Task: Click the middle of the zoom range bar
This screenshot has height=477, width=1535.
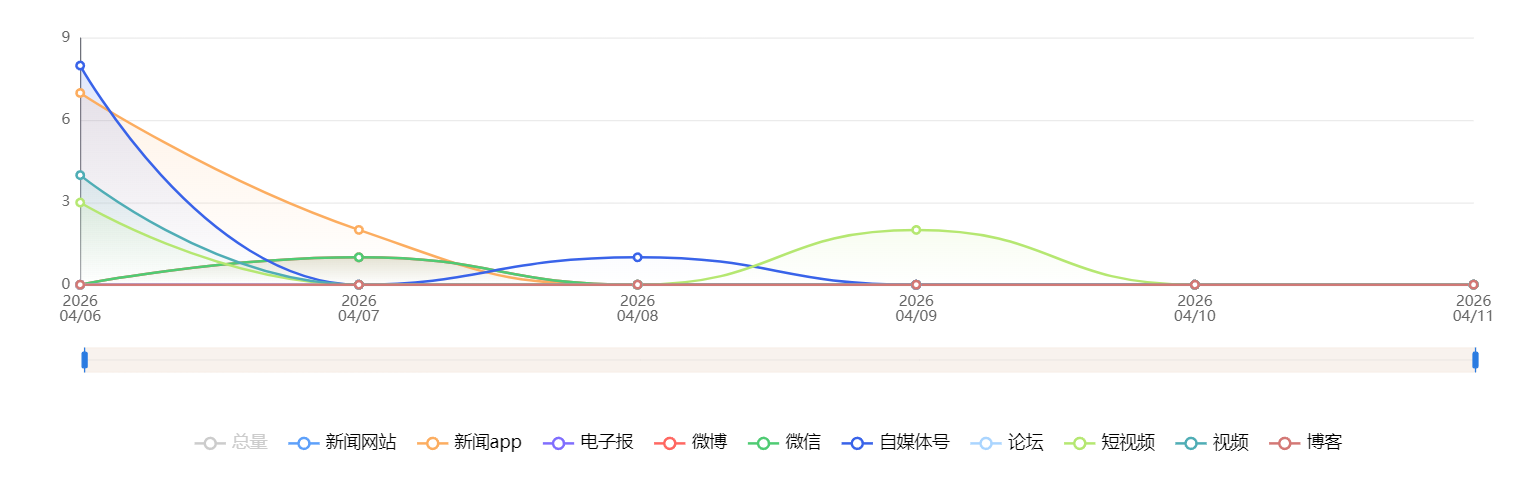Action: point(780,360)
